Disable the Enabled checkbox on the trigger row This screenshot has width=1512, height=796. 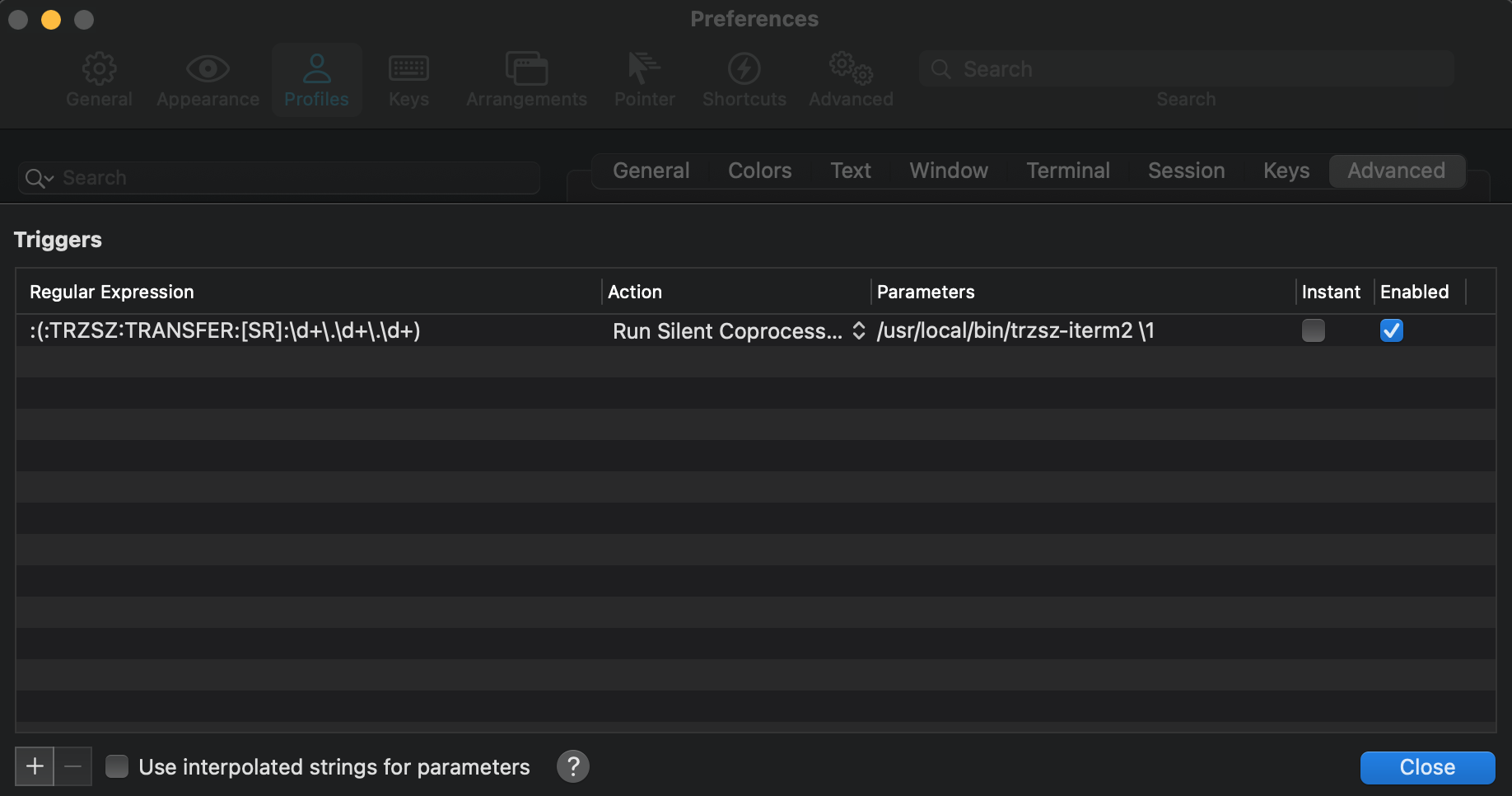(1390, 330)
